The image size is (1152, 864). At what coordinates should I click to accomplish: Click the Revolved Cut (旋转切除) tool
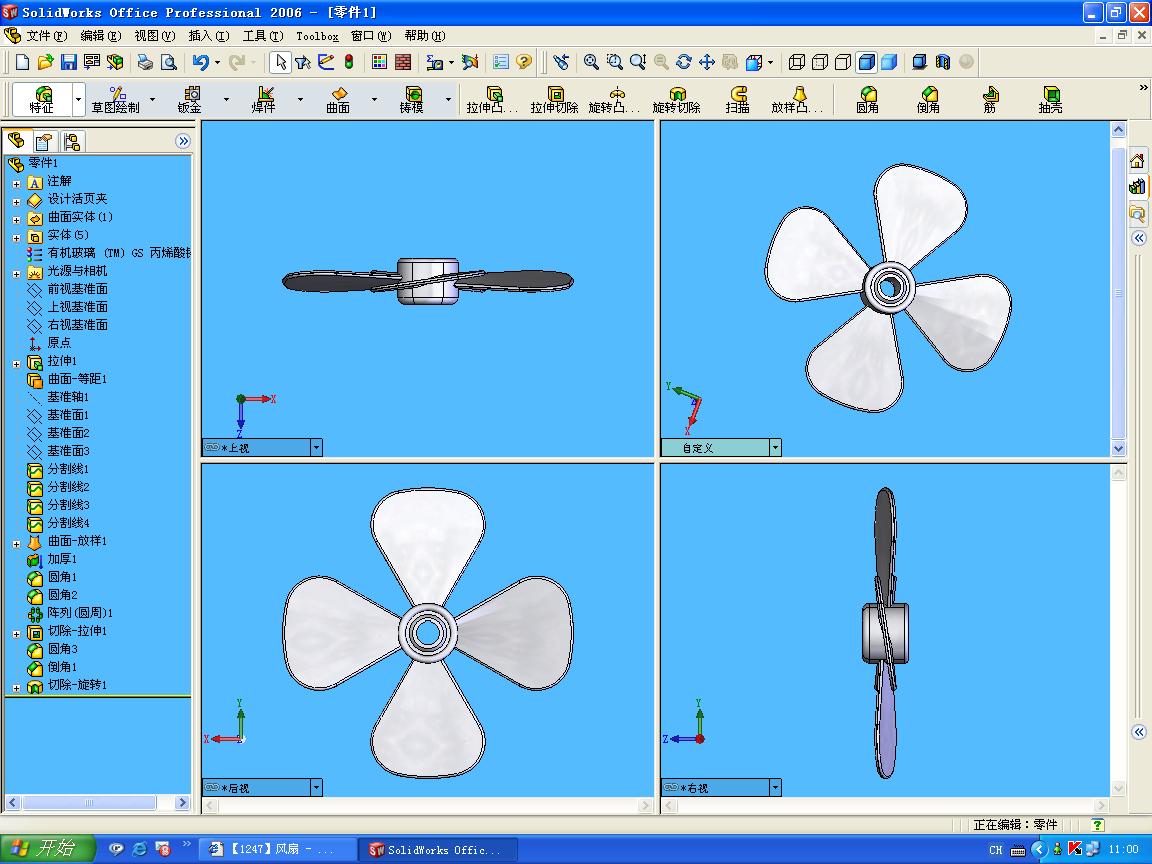pyautogui.click(x=677, y=99)
